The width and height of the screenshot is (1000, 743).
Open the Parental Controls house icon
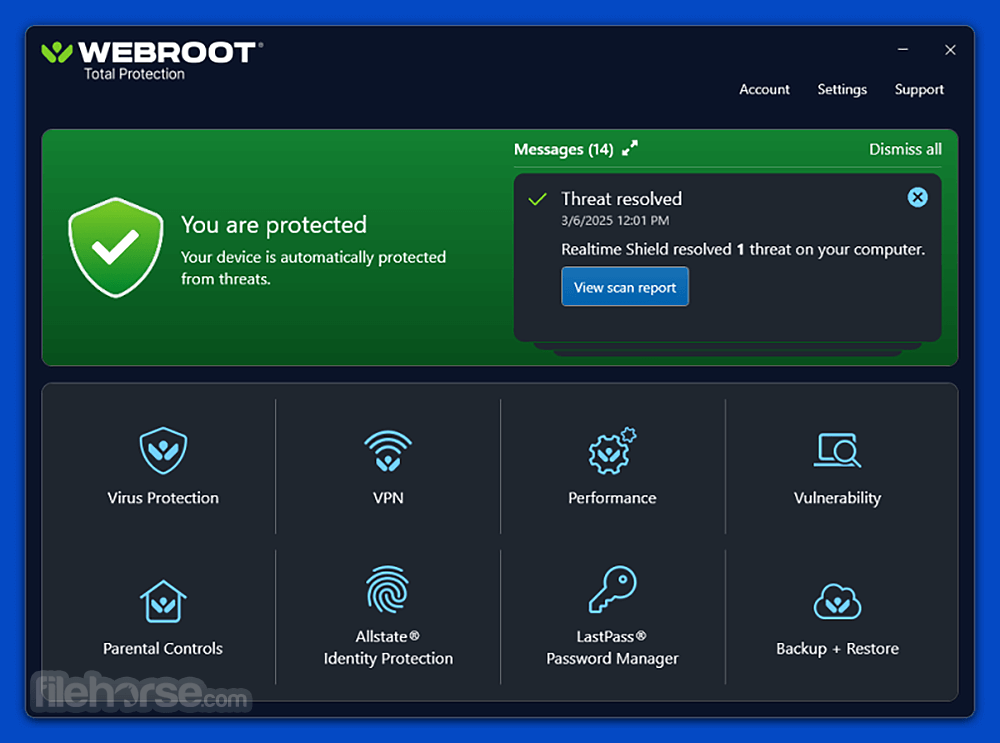163,601
